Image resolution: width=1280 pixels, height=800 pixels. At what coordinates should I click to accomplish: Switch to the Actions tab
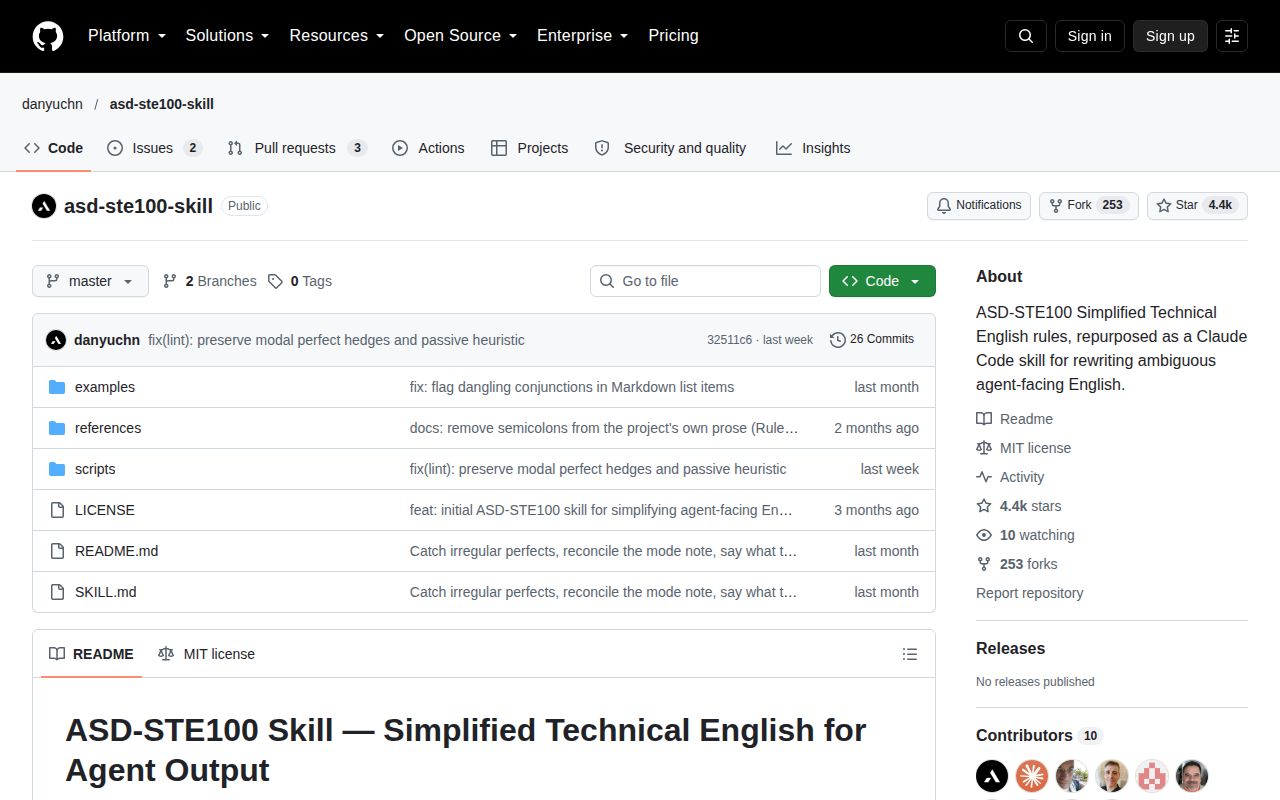[428, 148]
